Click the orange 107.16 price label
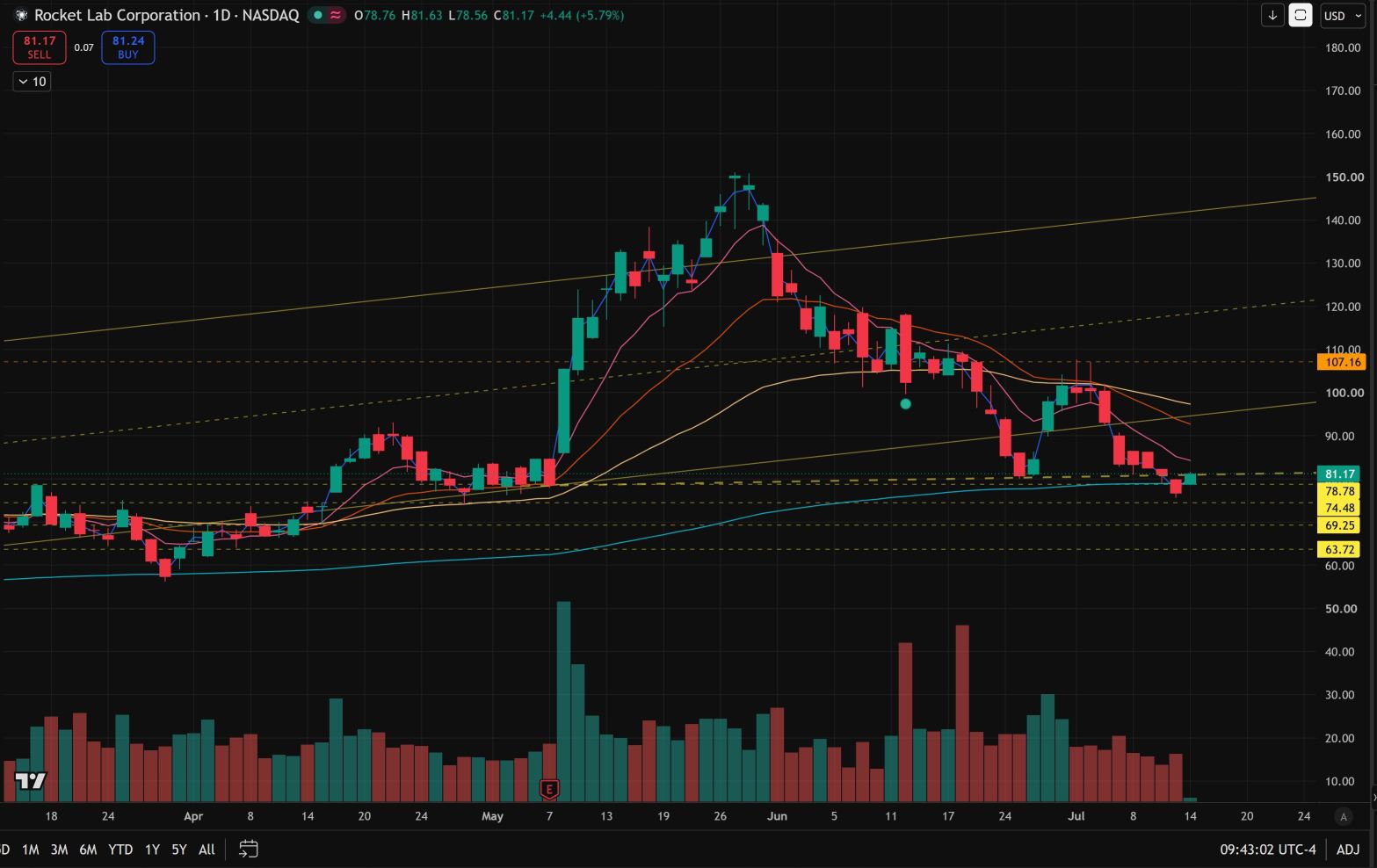The height and width of the screenshot is (868, 1377). point(1342,362)
